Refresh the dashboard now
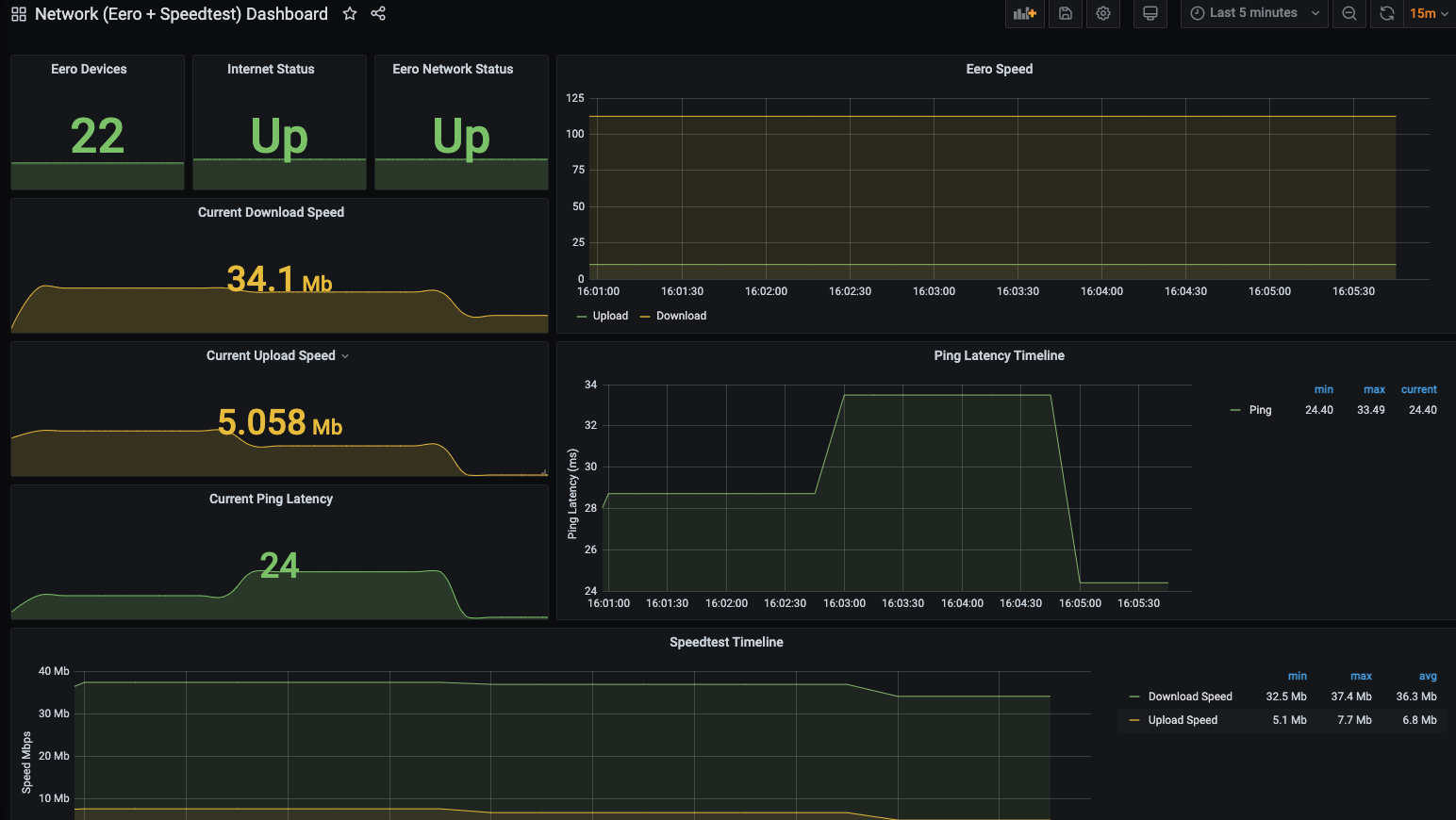Screen dimensions: 1456x820 (1386, 13)
